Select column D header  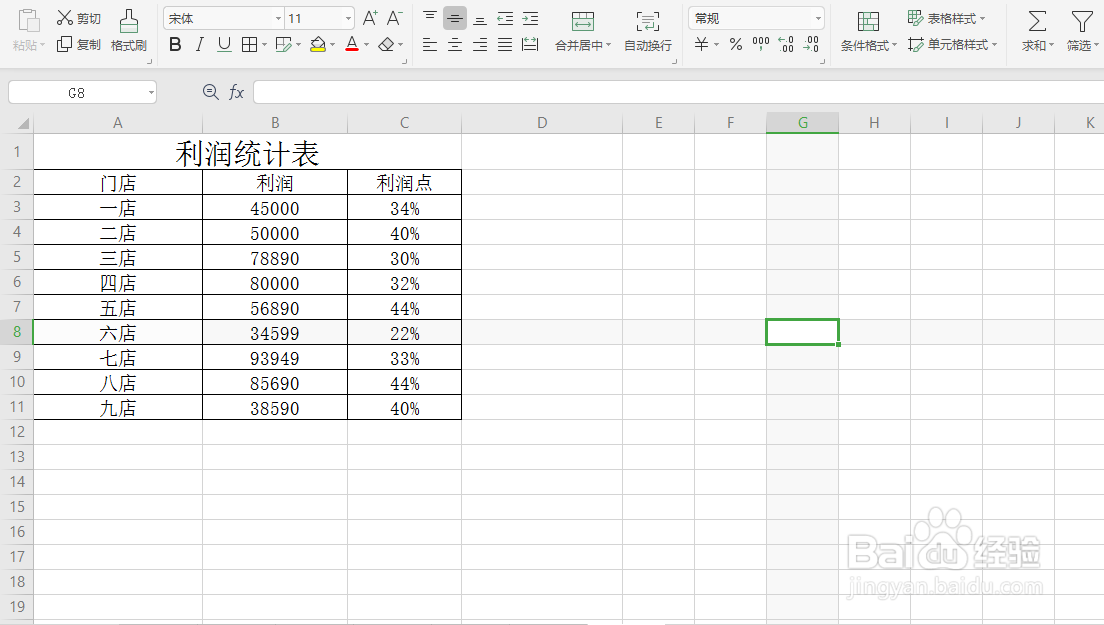pos(542,123)
